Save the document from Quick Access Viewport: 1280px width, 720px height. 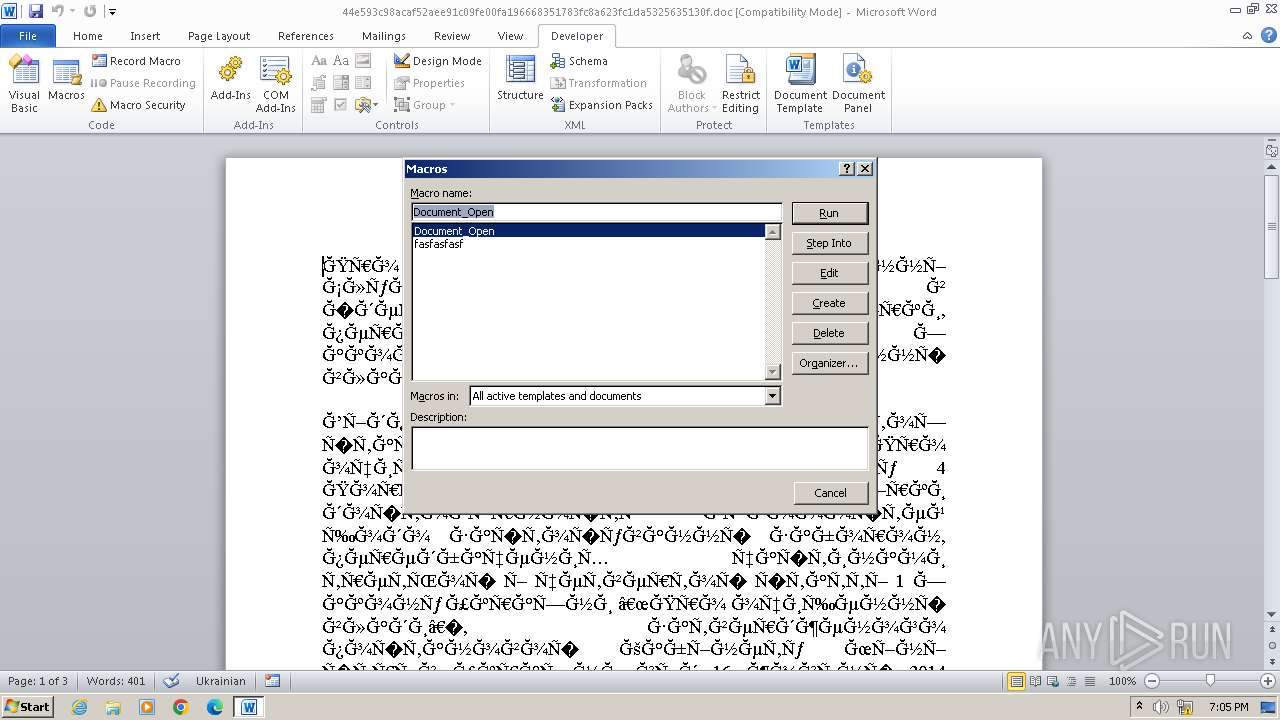pos(36,11)
